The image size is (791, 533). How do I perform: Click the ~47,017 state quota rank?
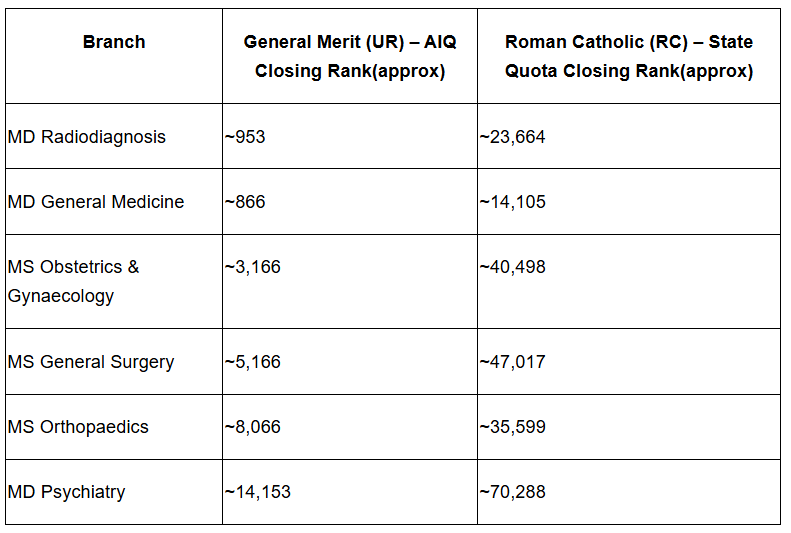pyautogui.click(x=513, y=362)
